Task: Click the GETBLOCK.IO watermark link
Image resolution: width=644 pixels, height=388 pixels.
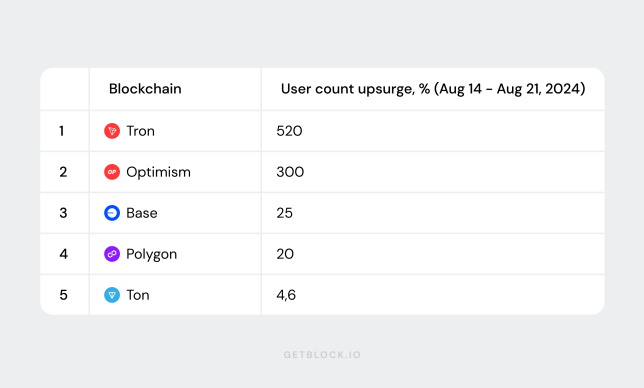Action: pos(322,355)
